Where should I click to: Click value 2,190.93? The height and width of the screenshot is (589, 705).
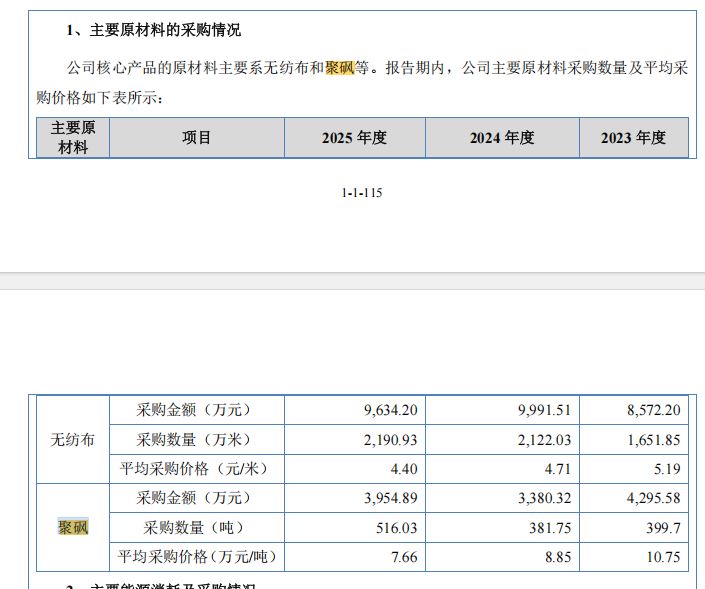pyautogui.click(x=391, y=440)
